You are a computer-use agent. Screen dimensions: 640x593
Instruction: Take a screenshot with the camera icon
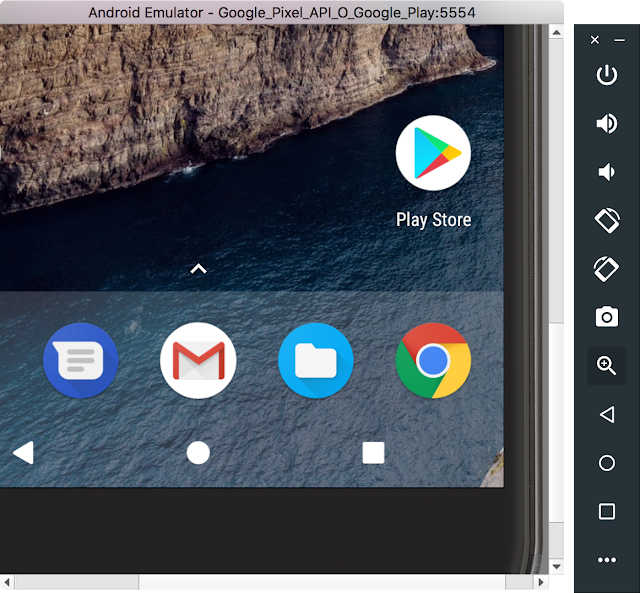pyautogui.click(x=607, y=317)
